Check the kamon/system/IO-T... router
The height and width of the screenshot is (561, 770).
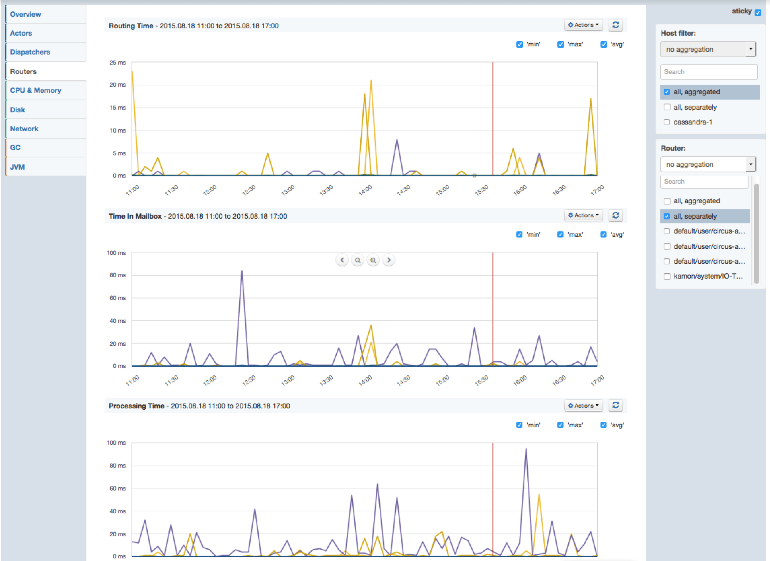click(x=667, y=276)
